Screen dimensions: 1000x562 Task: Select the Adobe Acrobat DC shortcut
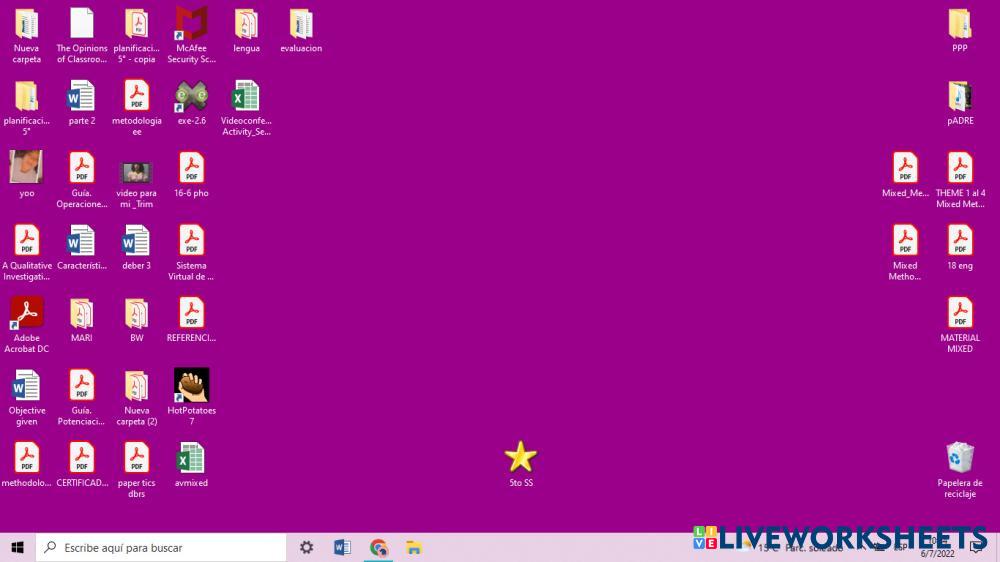point(27,314)
